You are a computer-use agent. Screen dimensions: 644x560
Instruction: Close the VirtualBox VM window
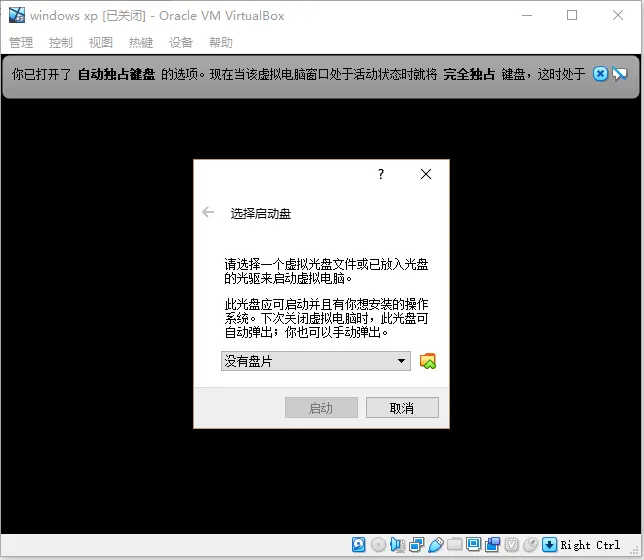click(x=618, y=15)
